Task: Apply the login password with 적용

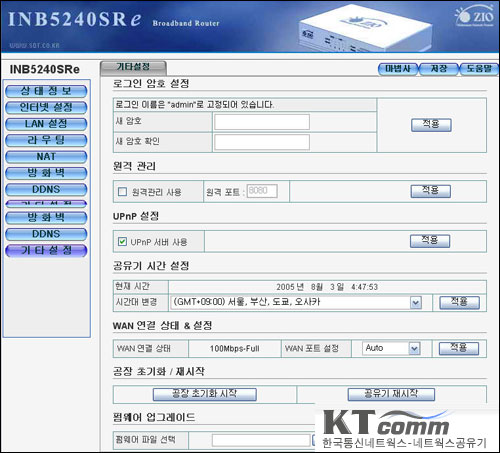Action: 431,125
